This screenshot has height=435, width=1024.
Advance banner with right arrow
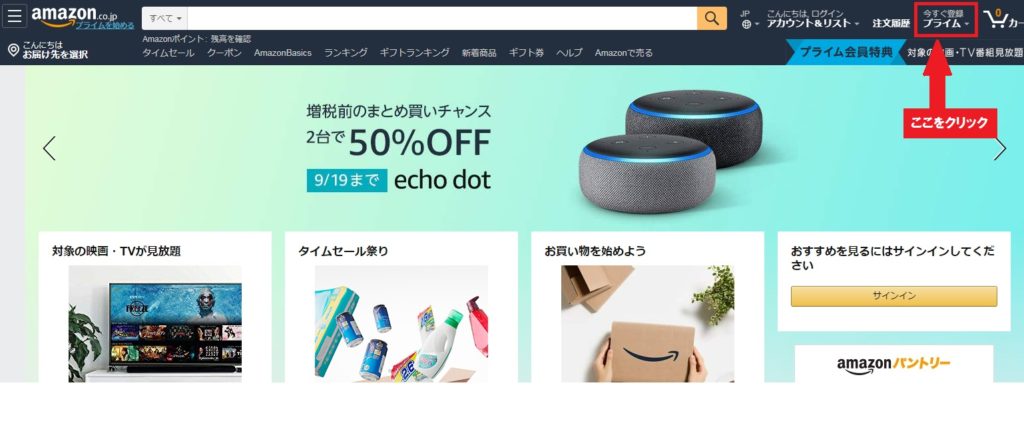[x=1000, y=148]
